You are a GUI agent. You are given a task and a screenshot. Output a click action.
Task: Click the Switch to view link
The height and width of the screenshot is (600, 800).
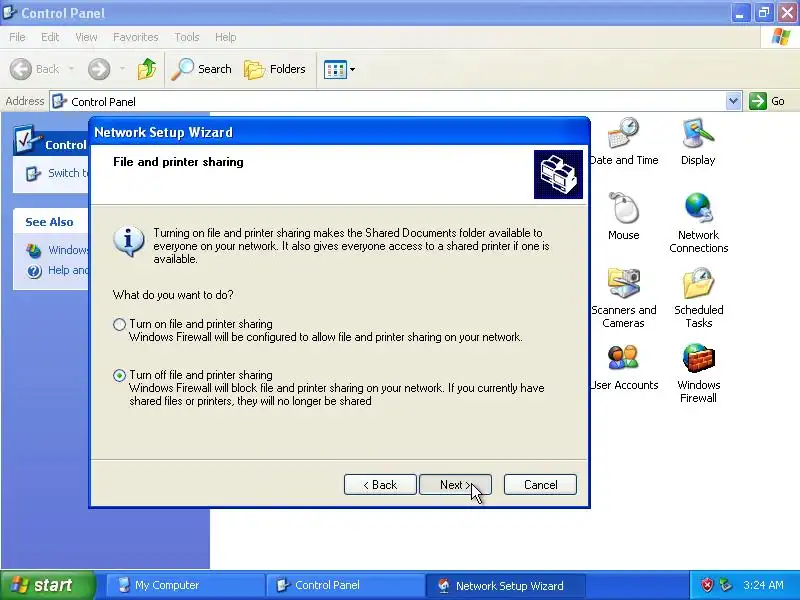(x=68, y=173)
